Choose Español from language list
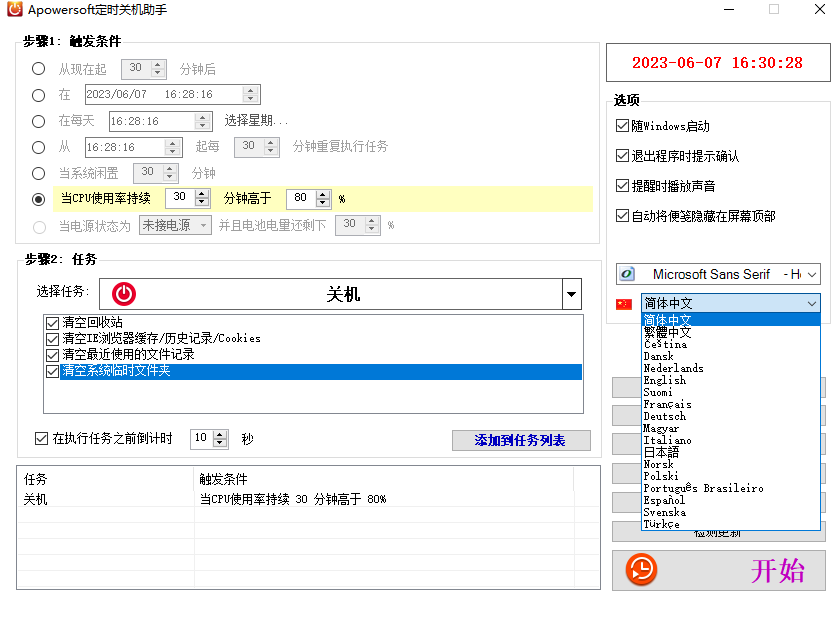 click(x=731, y=501)
